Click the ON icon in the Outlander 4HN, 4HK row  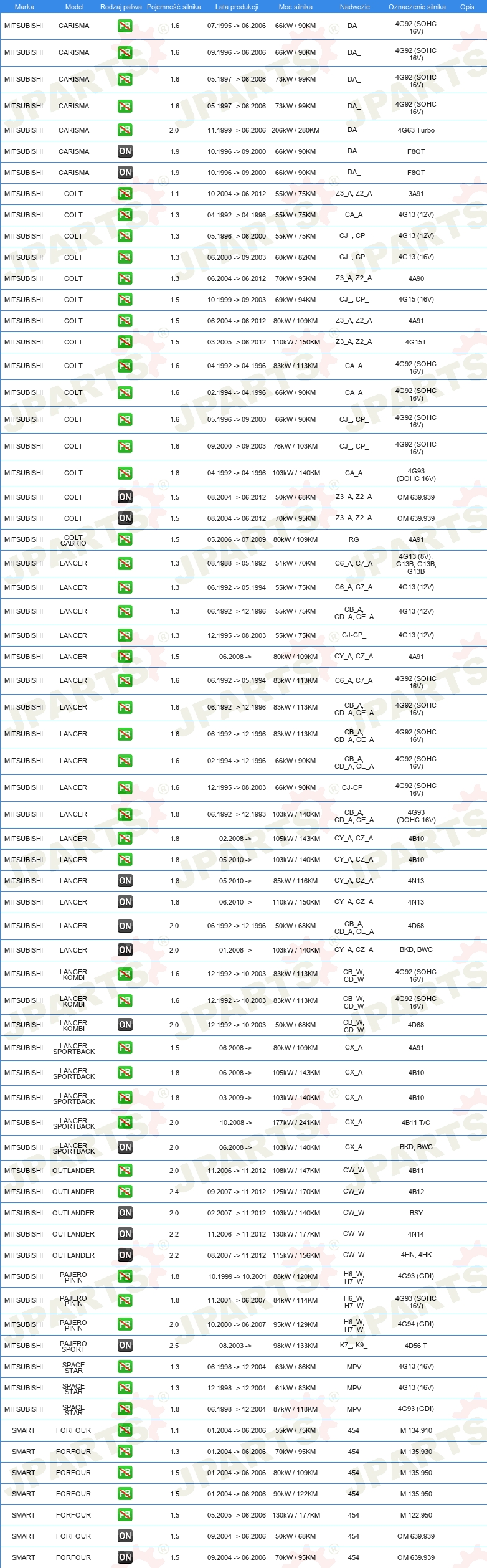(x=125, y=1255)
